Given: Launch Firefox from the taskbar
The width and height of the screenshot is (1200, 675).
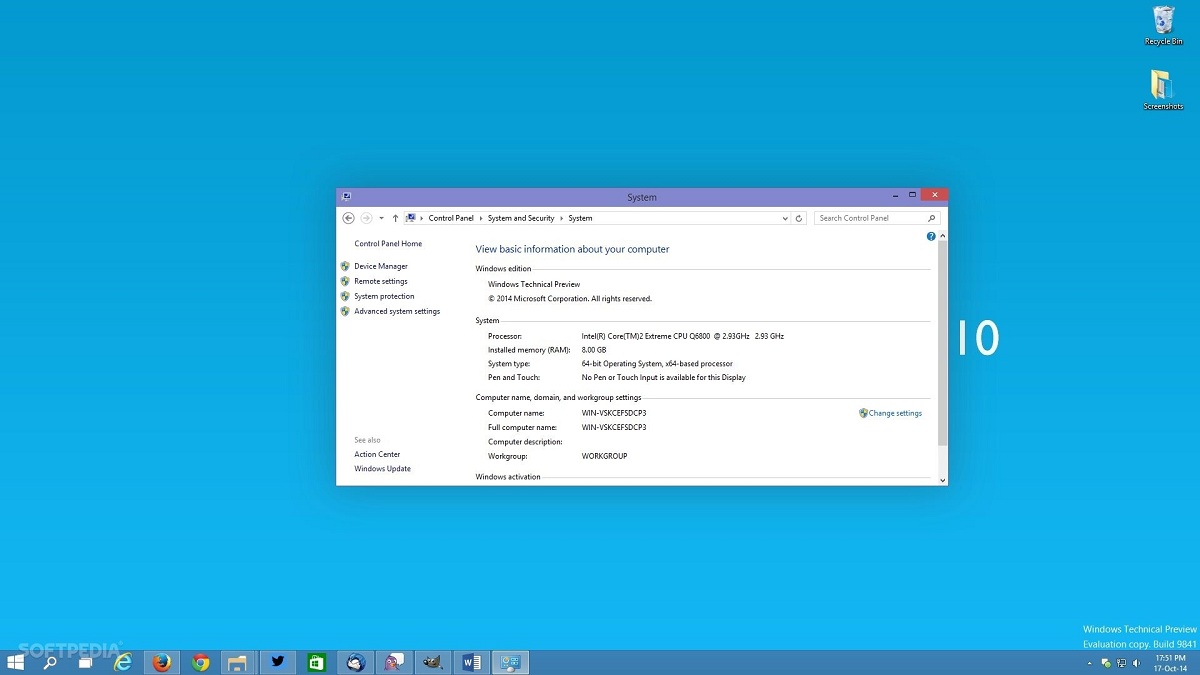Looking at the screenshot, I should (x=161, y=661).
